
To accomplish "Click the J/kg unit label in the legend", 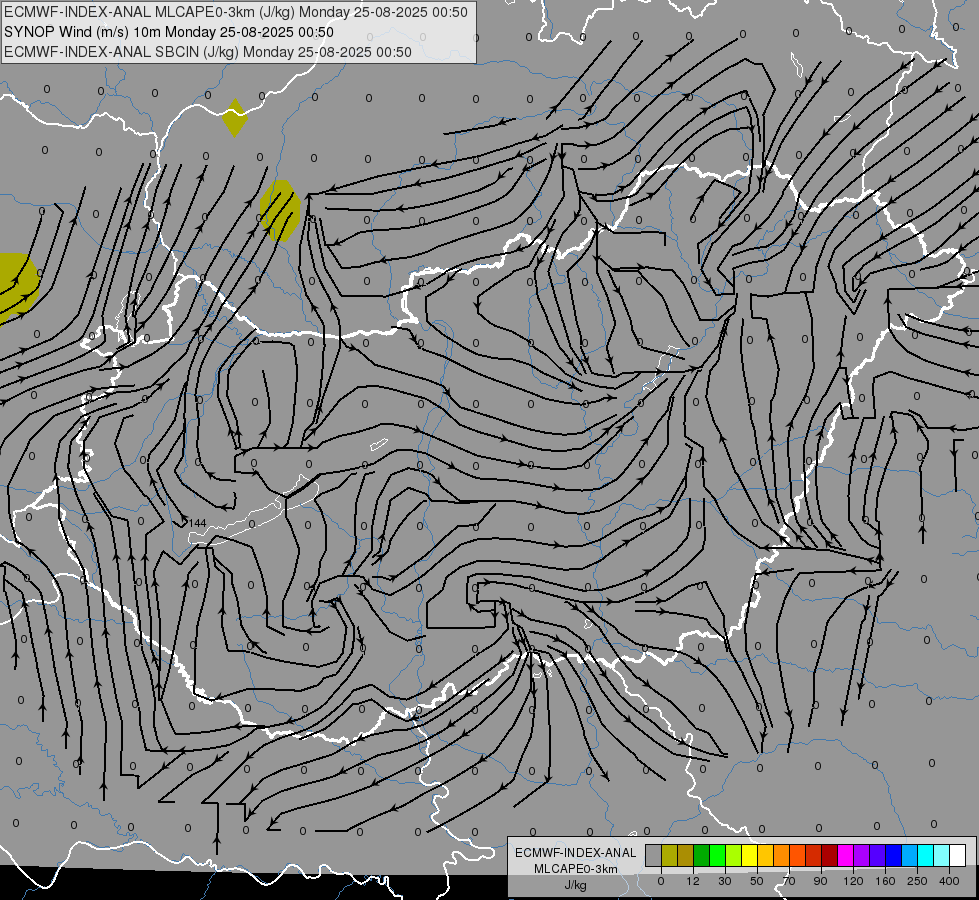I will (x=575, y=884).
